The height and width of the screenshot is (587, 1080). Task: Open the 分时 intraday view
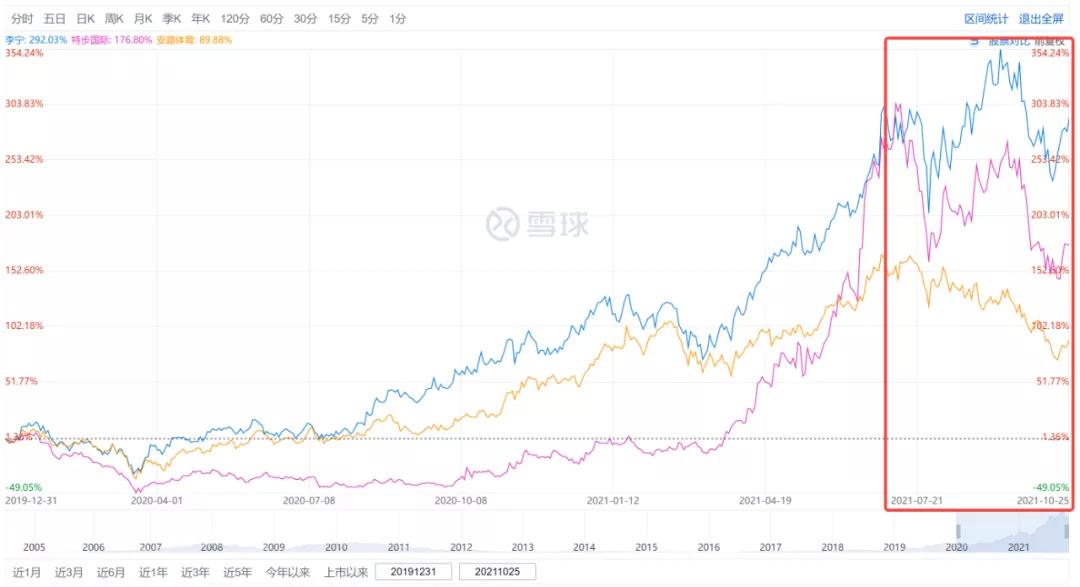(22, 18)
